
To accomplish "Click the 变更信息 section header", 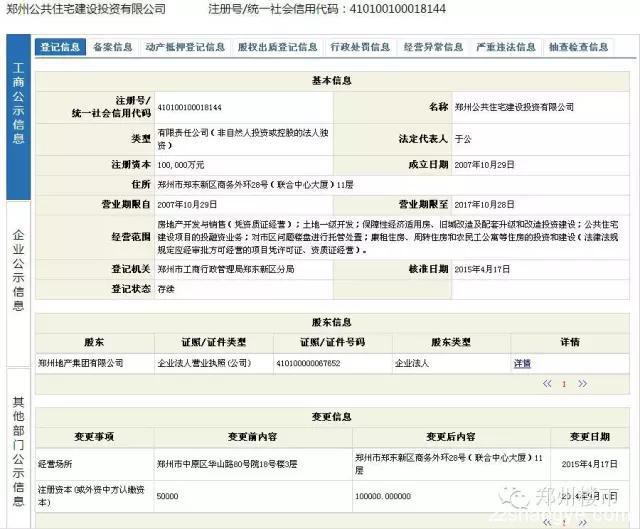I will (332, 417).
